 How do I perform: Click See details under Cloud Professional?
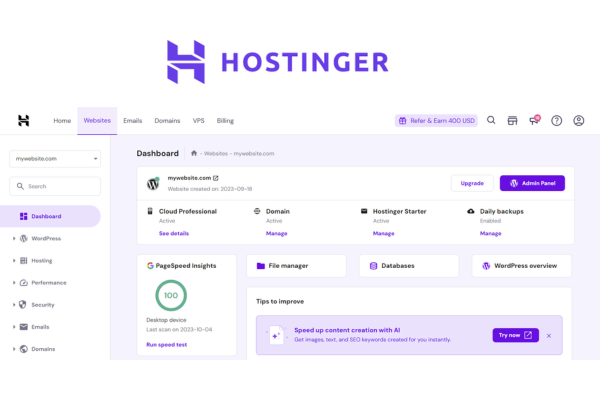coord(174,233)
